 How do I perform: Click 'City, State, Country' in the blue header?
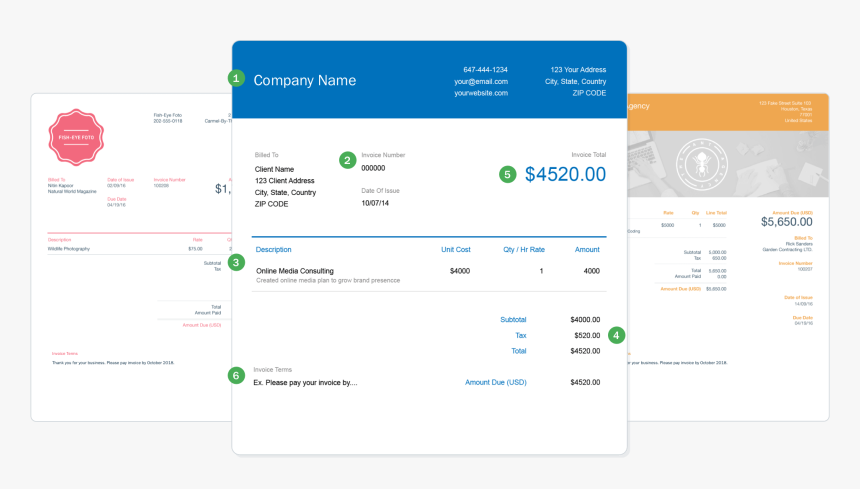pos(575,82)
